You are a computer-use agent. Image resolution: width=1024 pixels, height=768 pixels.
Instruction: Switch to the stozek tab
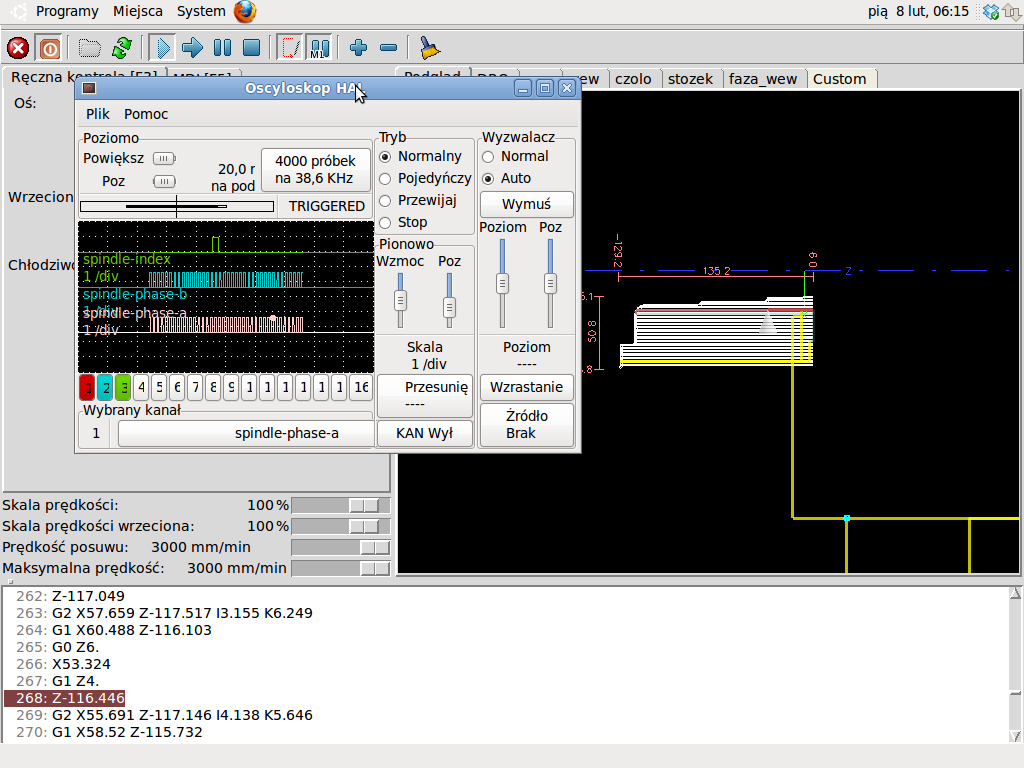[x=690, y=79]
